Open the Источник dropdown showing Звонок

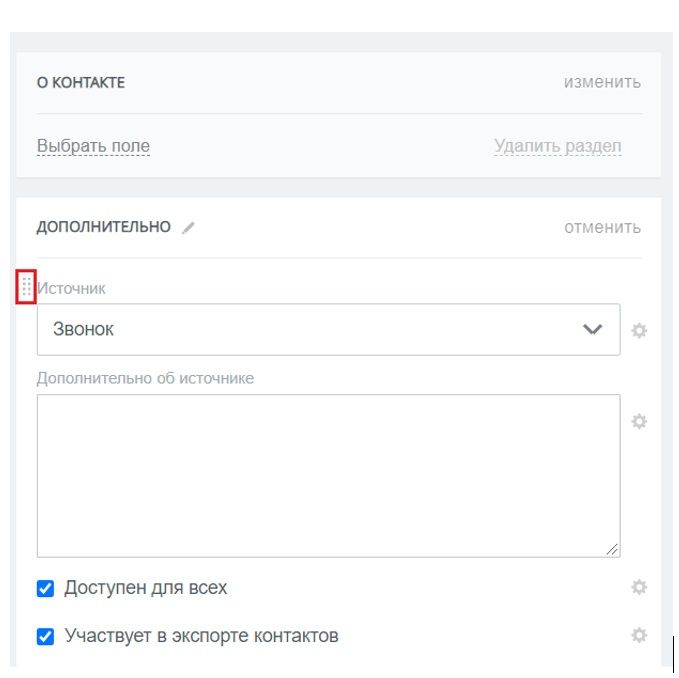[310, 329]
